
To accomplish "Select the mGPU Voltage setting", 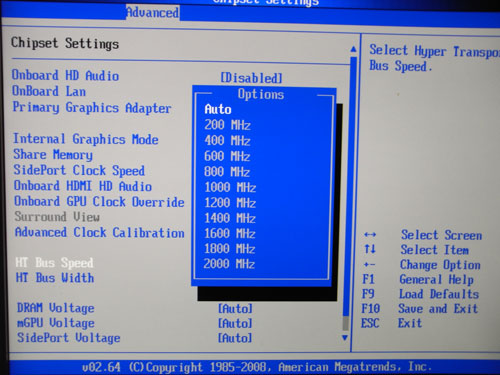I will pyautogui.click(x=56, y=323).
